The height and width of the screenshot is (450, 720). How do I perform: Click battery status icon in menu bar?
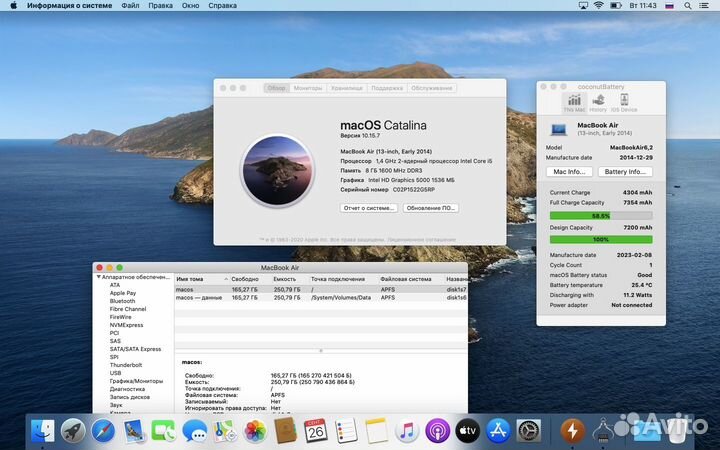click(616, 6)
